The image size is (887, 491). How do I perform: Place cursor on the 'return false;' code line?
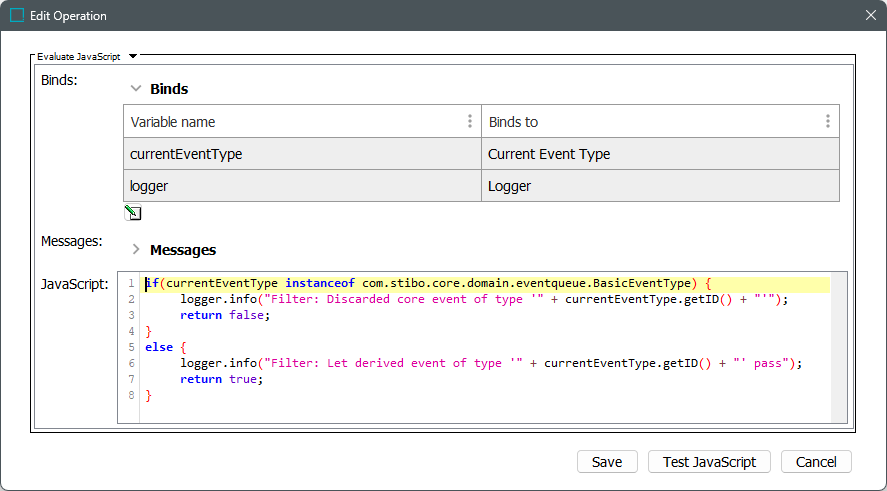click(x=225, y=315)
